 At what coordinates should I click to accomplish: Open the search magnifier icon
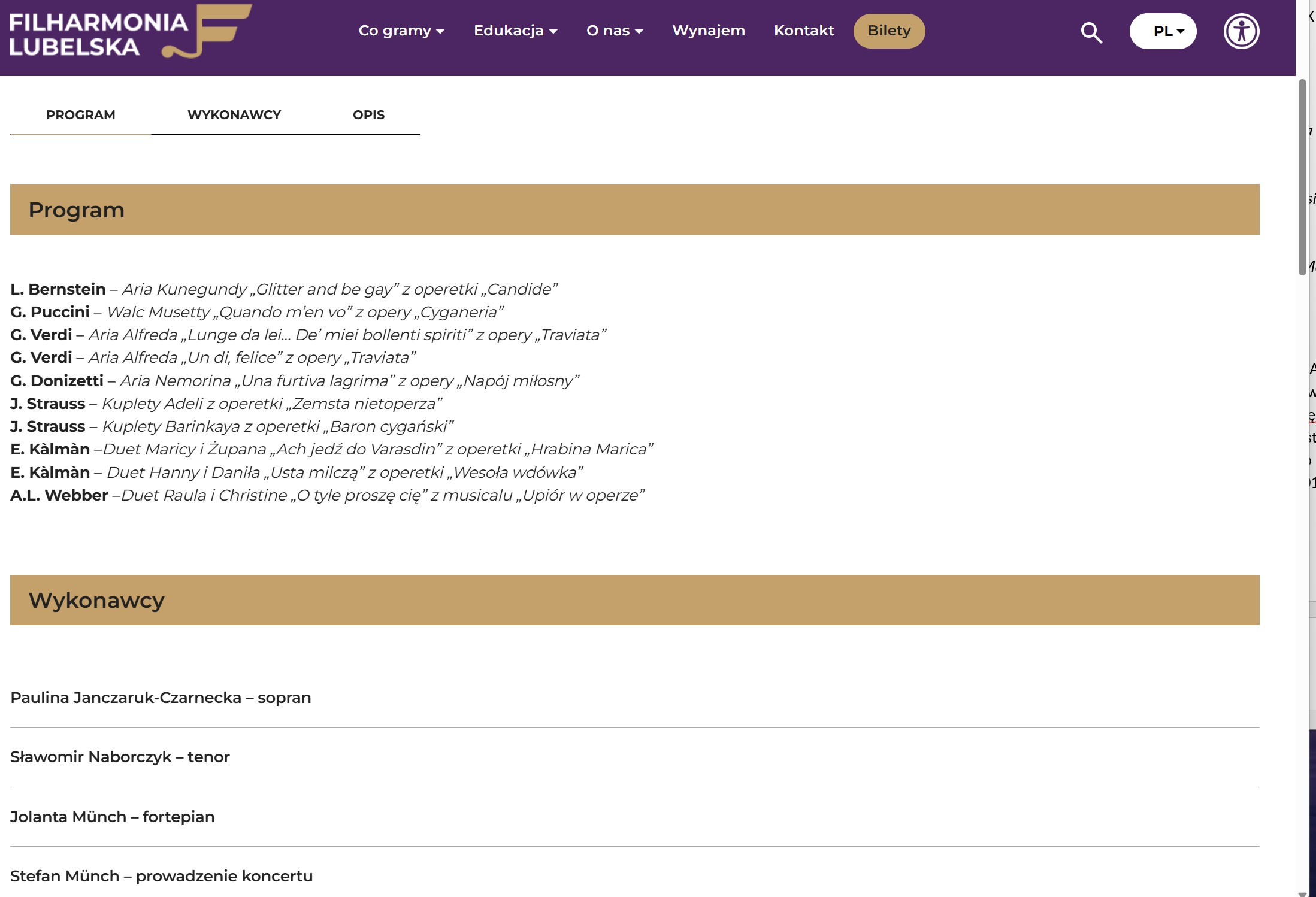1091,32
